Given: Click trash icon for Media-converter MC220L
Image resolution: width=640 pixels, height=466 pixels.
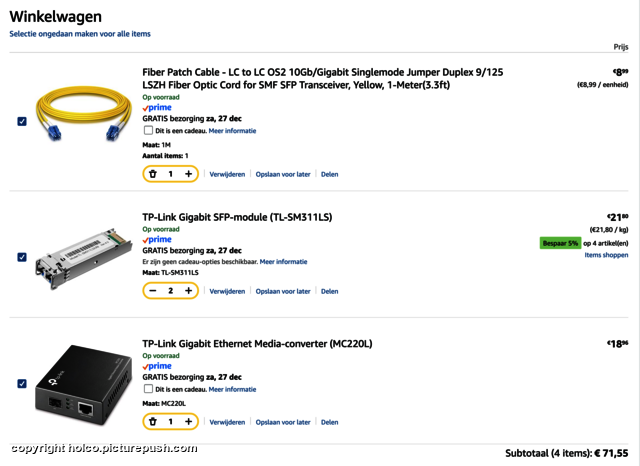Looking at the screenshot, I should point(153,422).
